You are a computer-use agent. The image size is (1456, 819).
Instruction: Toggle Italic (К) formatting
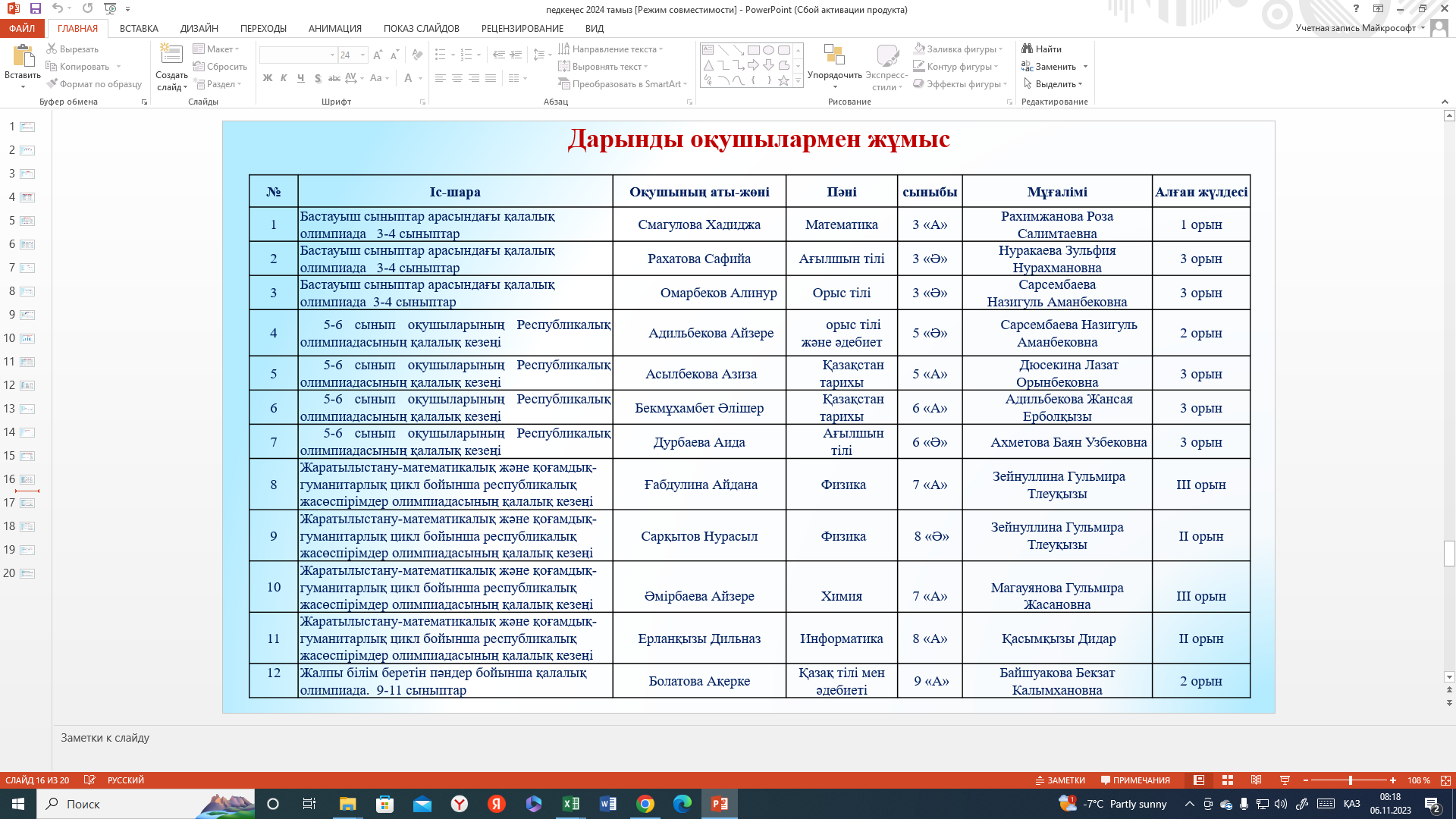point(284,78)
